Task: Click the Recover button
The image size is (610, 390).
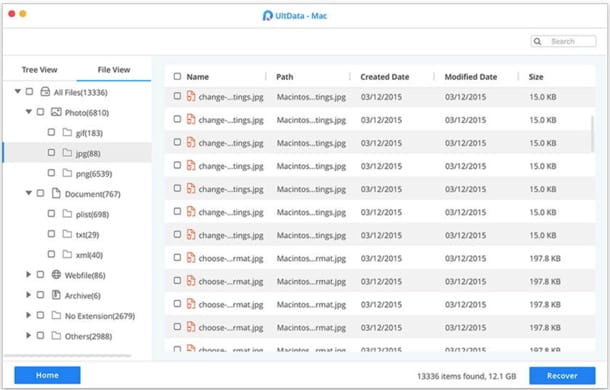Action: click(x=562, y=376)
